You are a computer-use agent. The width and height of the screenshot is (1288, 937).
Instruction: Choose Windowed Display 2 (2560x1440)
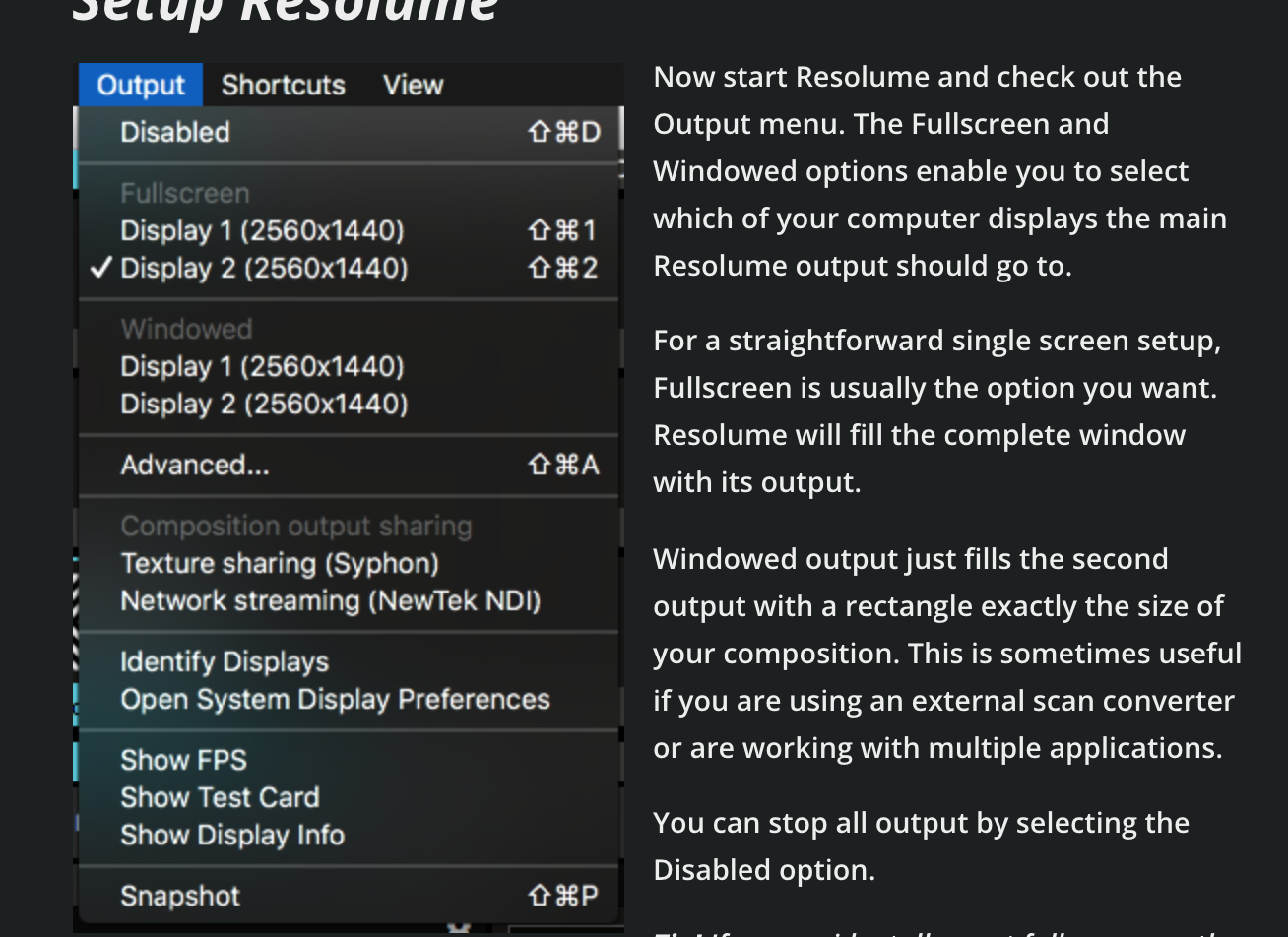coord(264,405)
